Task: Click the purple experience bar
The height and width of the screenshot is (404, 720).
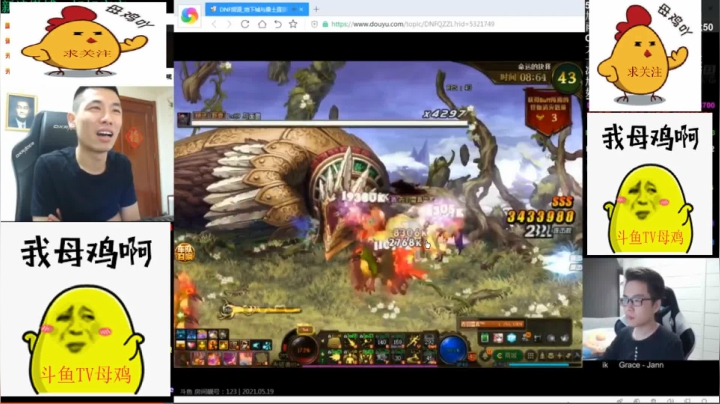Action: pos(370,365)
